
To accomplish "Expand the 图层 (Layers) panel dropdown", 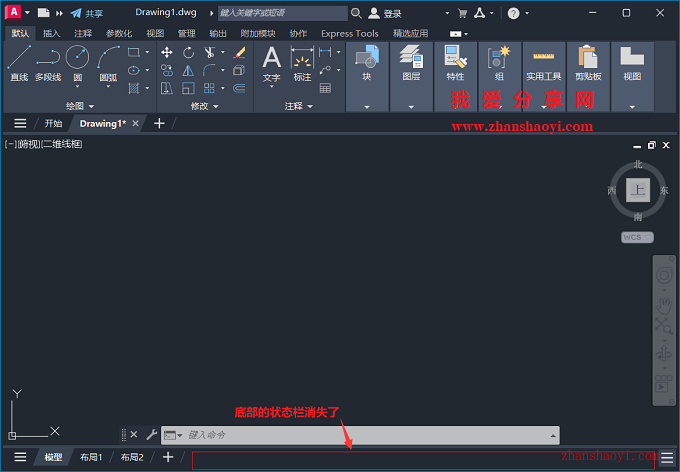I will (411, 107).
